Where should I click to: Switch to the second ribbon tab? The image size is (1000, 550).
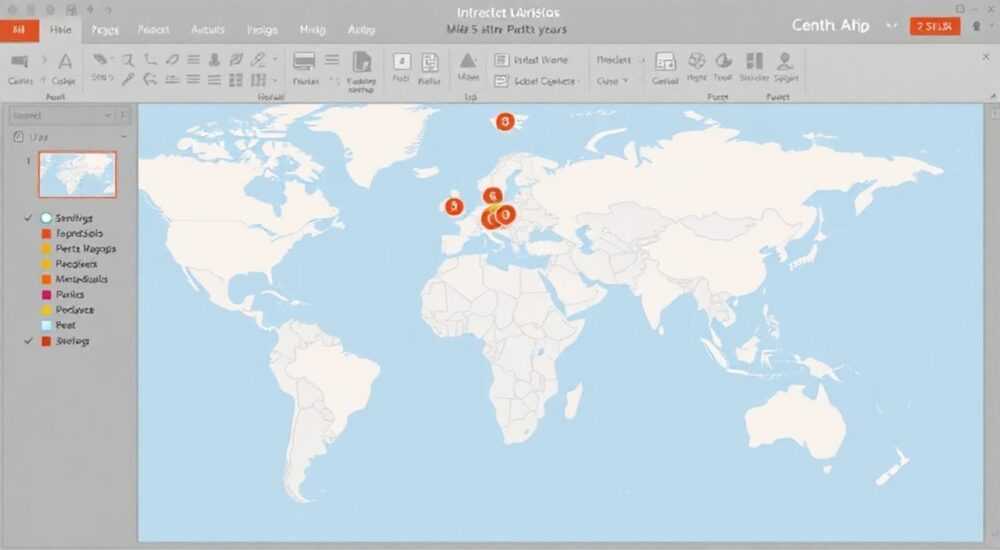(60, 30)
